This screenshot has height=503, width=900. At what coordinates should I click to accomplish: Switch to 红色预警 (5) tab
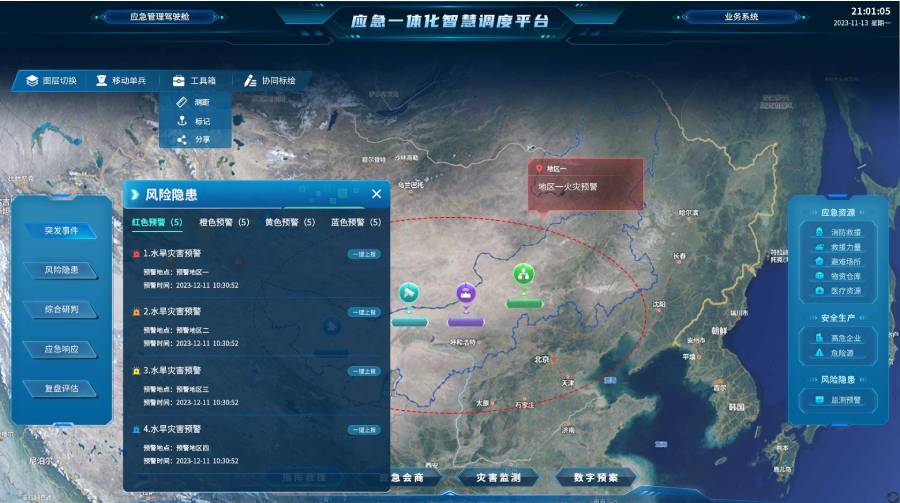[x=157, y=222]
